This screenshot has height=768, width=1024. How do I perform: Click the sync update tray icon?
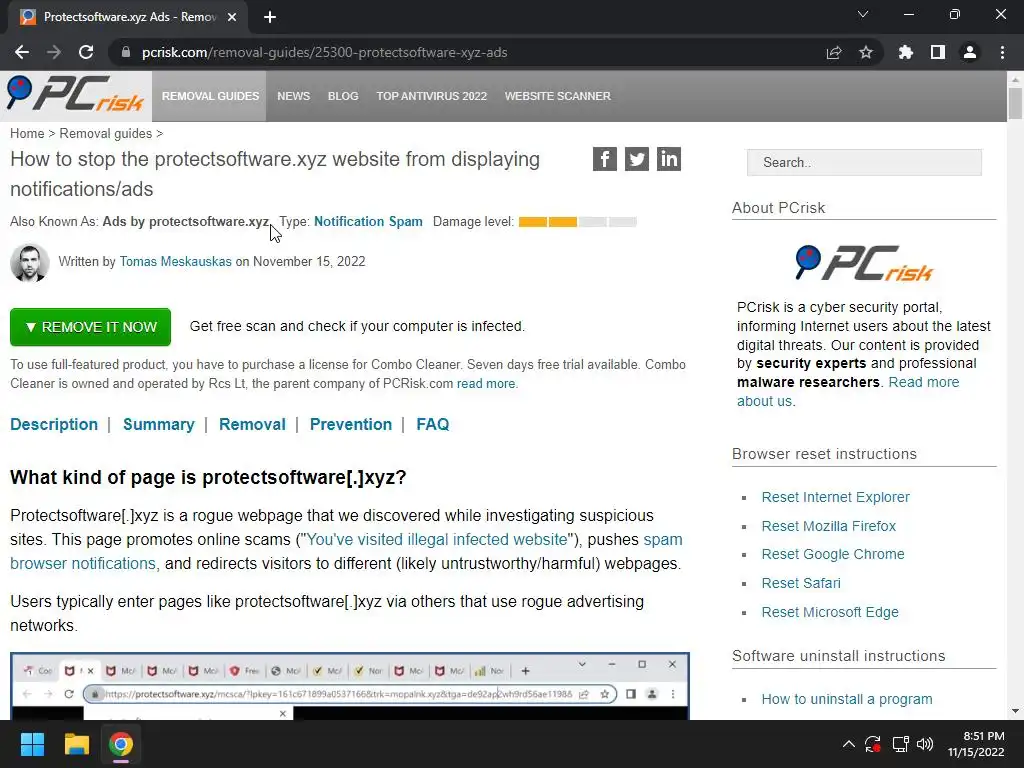873,744
